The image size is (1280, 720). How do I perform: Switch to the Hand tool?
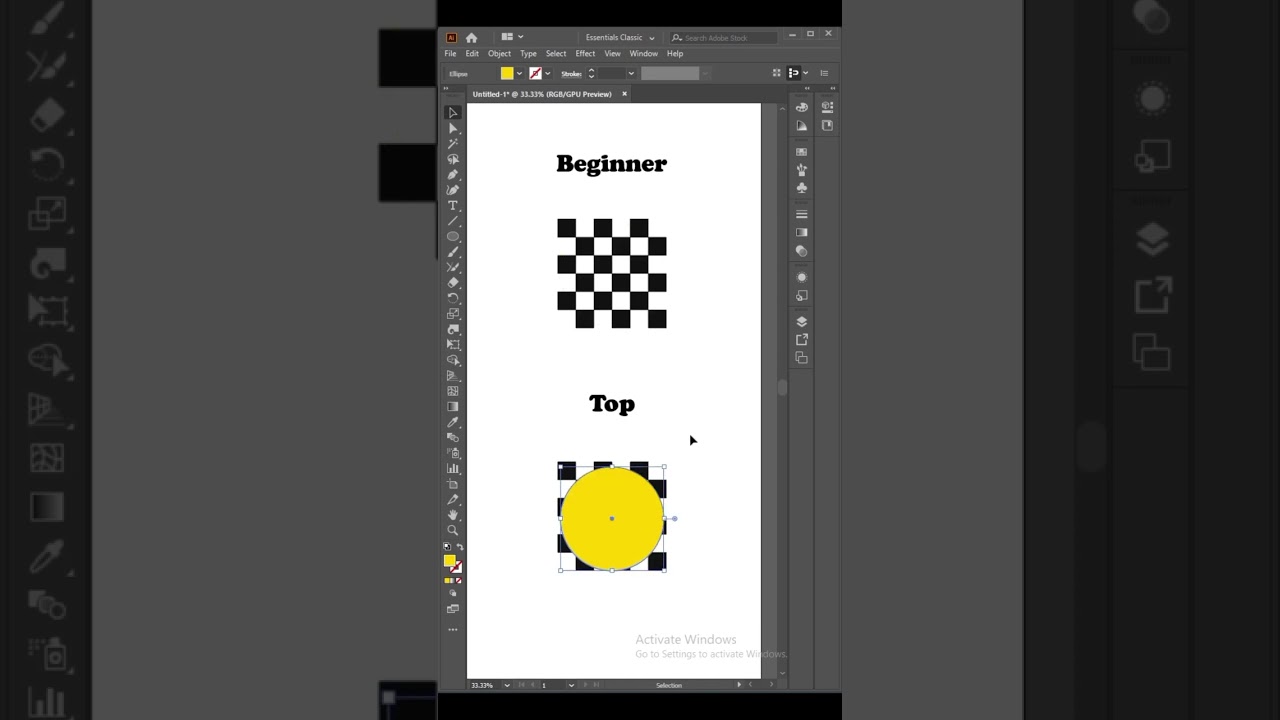453,515
